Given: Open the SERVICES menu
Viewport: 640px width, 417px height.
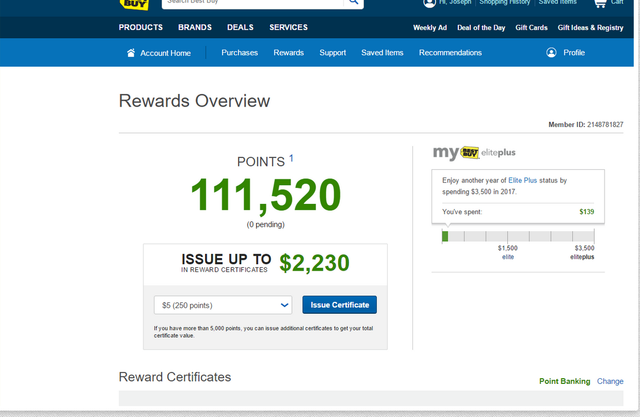Looking at the screenshot, I should (x=288, y=27).
